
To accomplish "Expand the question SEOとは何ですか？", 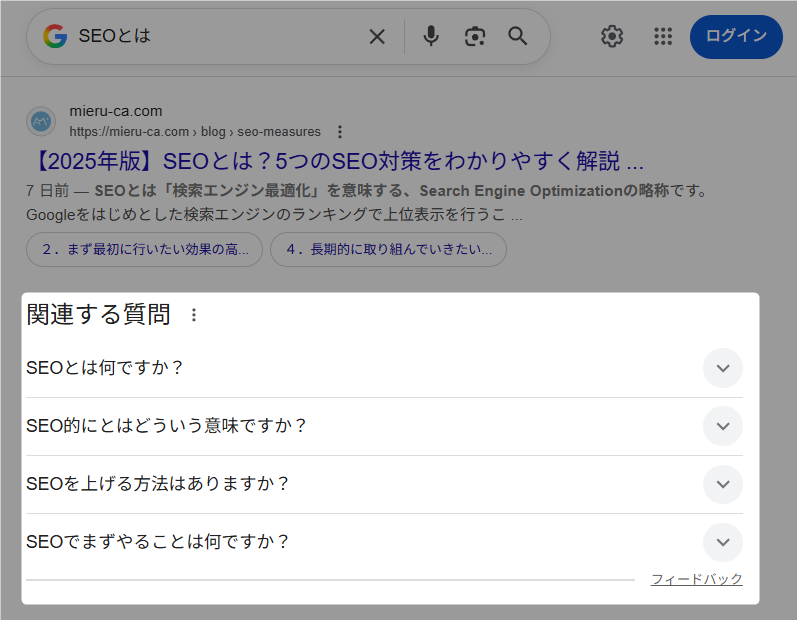I will pyautogui.click(x=722, y=368).
